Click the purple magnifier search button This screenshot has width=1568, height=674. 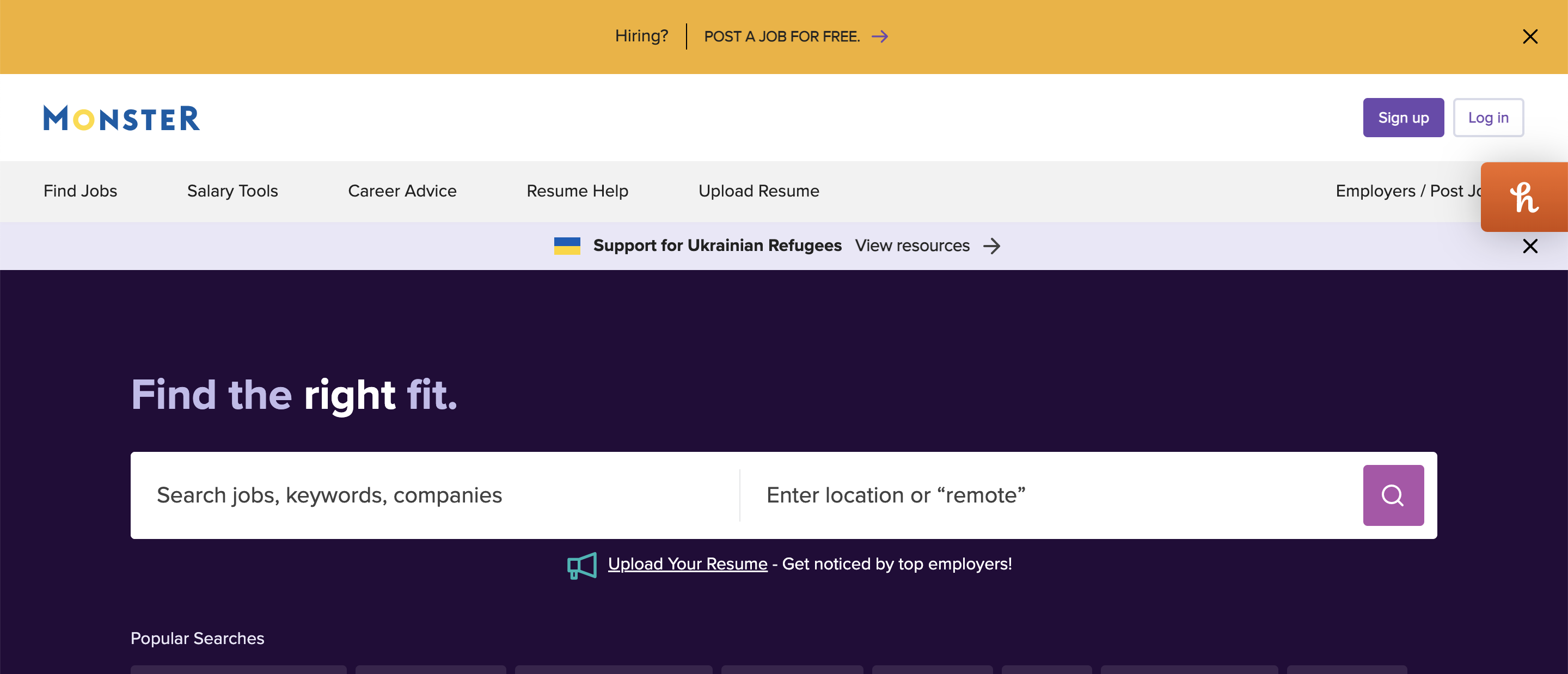[1393, 495]
